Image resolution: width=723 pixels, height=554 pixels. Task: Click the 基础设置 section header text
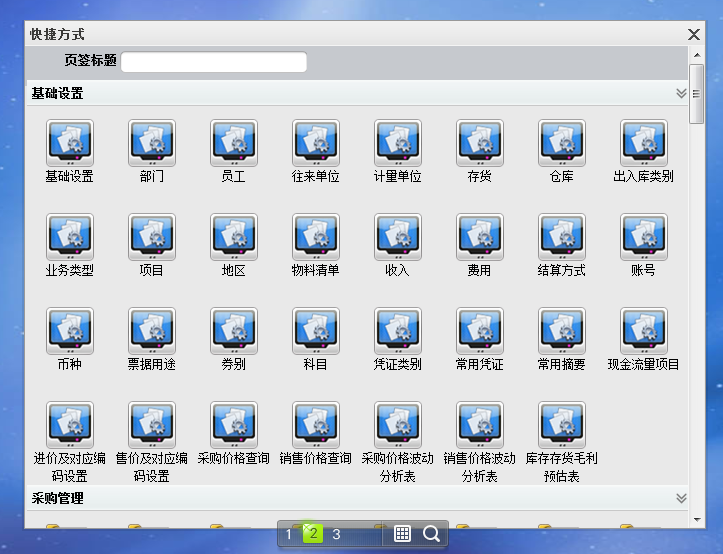[57, 93]
